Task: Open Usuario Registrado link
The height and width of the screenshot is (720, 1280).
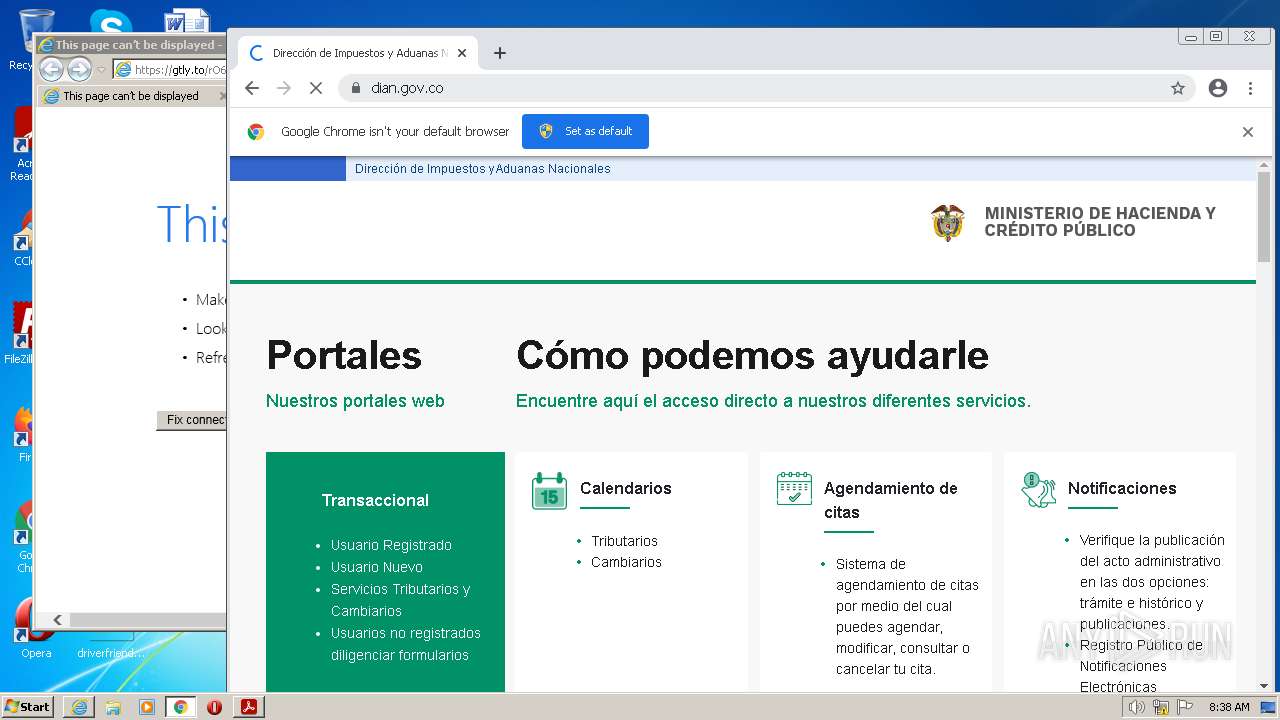Action: pyautogui.click(x=391, y=545)
